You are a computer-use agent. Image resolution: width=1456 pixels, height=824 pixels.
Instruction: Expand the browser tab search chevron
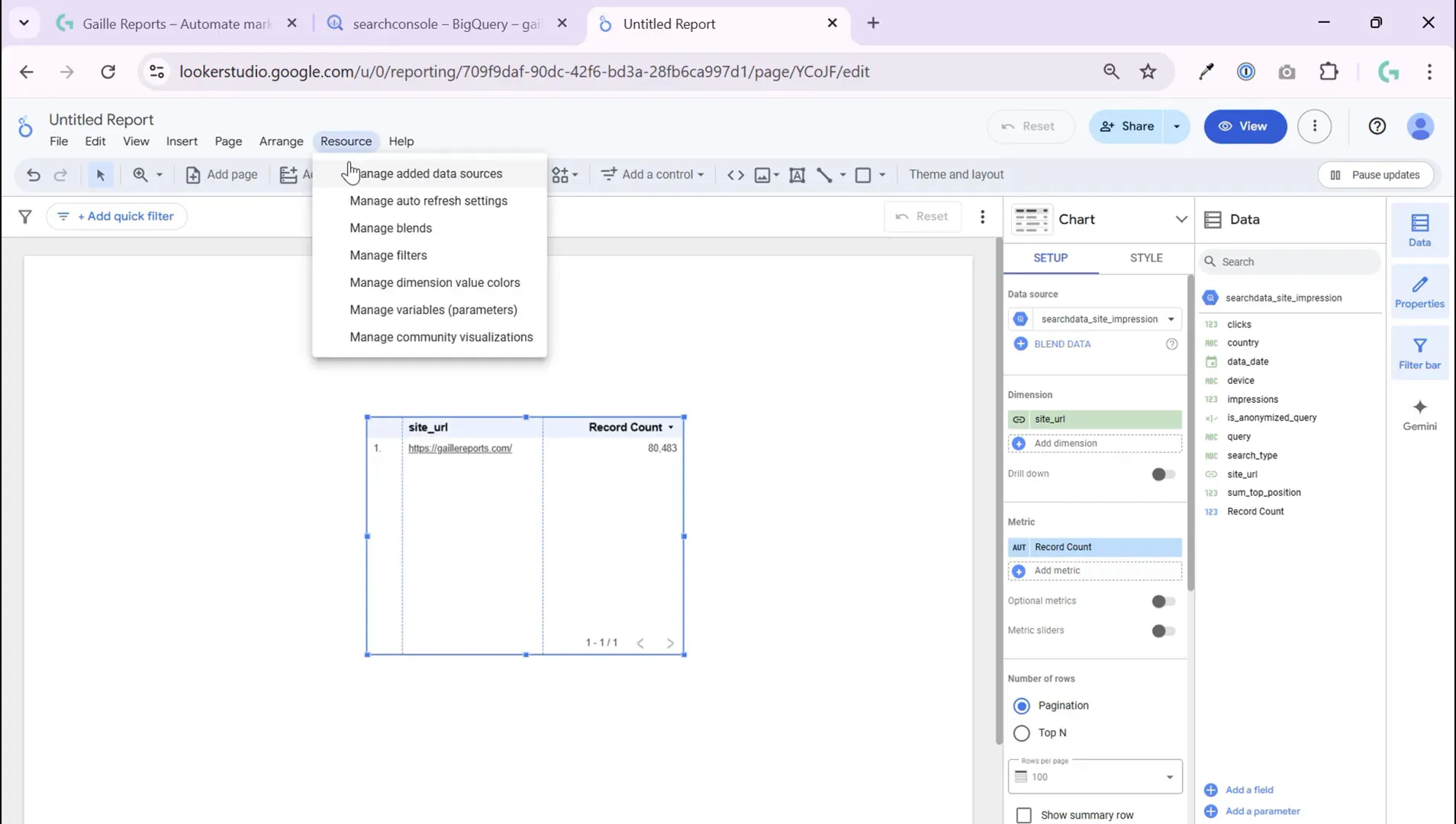click(x=24, y=23)
